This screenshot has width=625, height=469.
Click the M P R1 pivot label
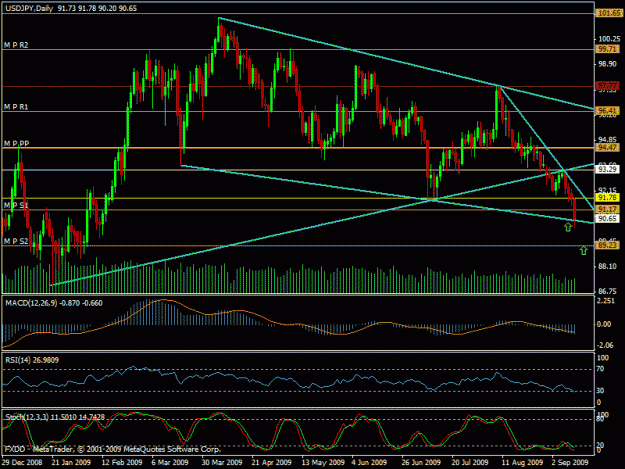tap(16, 107)
